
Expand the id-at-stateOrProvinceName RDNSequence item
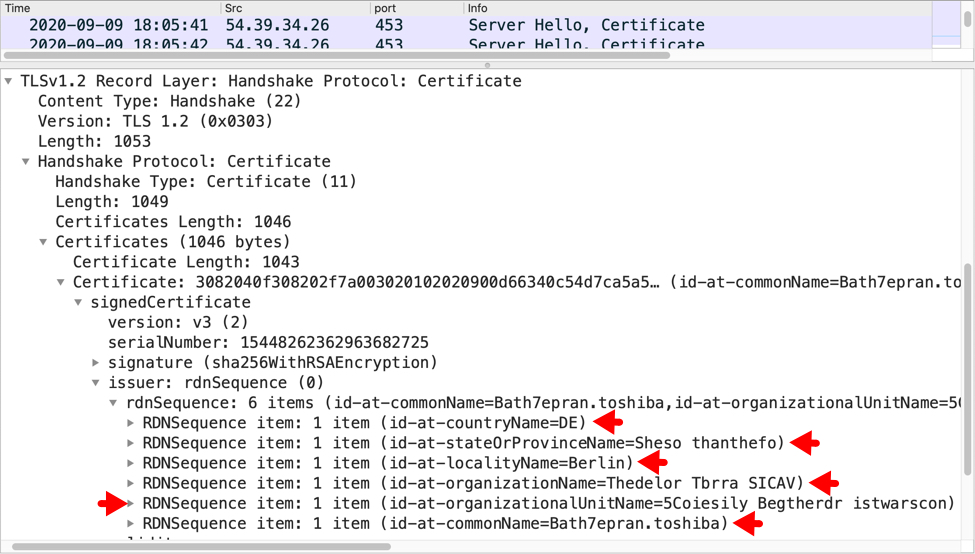click(x=131, y=443)
